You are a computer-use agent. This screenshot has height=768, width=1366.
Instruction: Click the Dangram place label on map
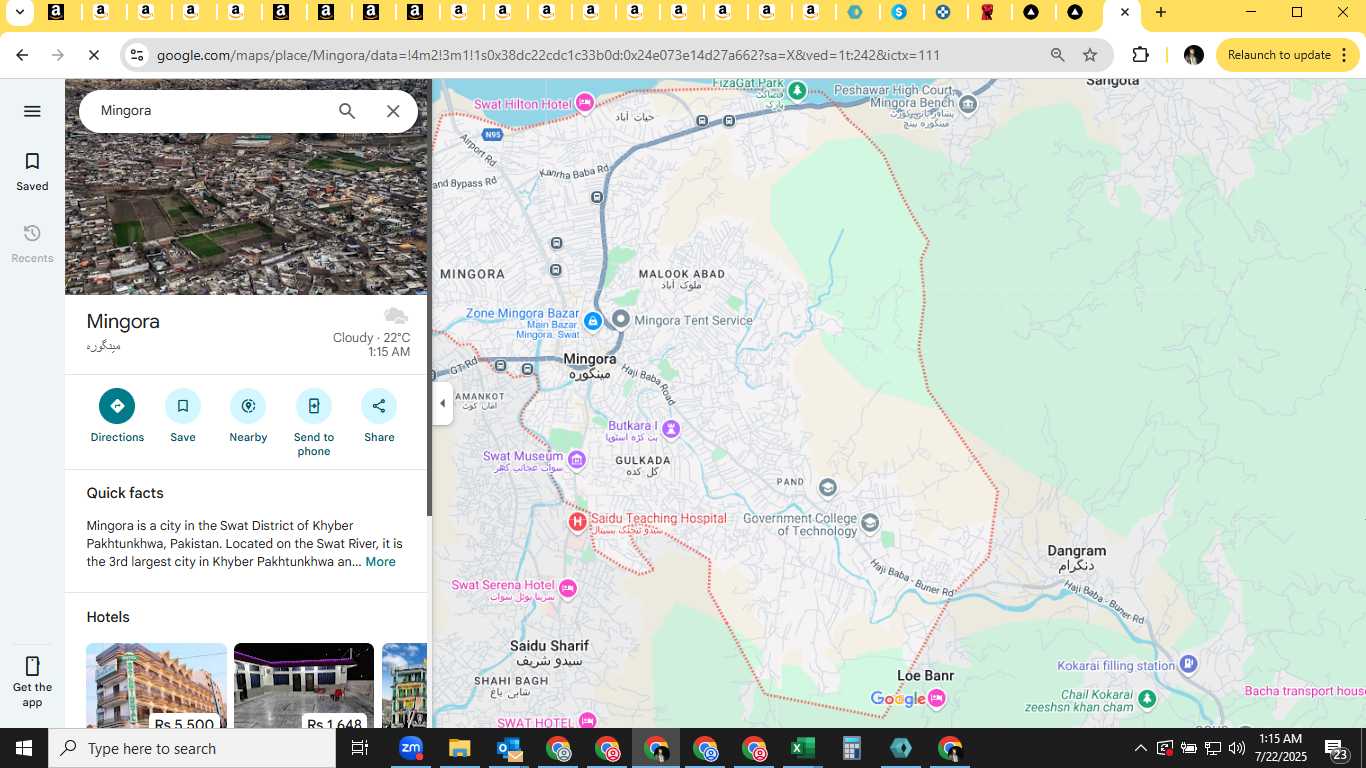pos(1077,558)
